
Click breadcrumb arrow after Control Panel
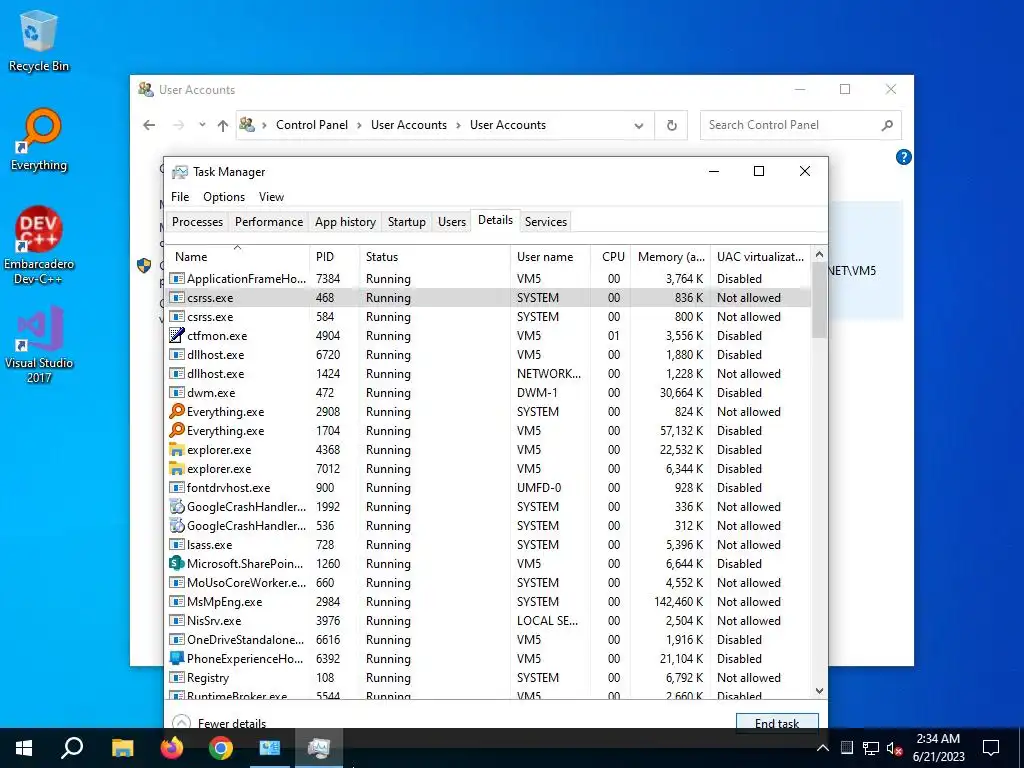[359, 125]
